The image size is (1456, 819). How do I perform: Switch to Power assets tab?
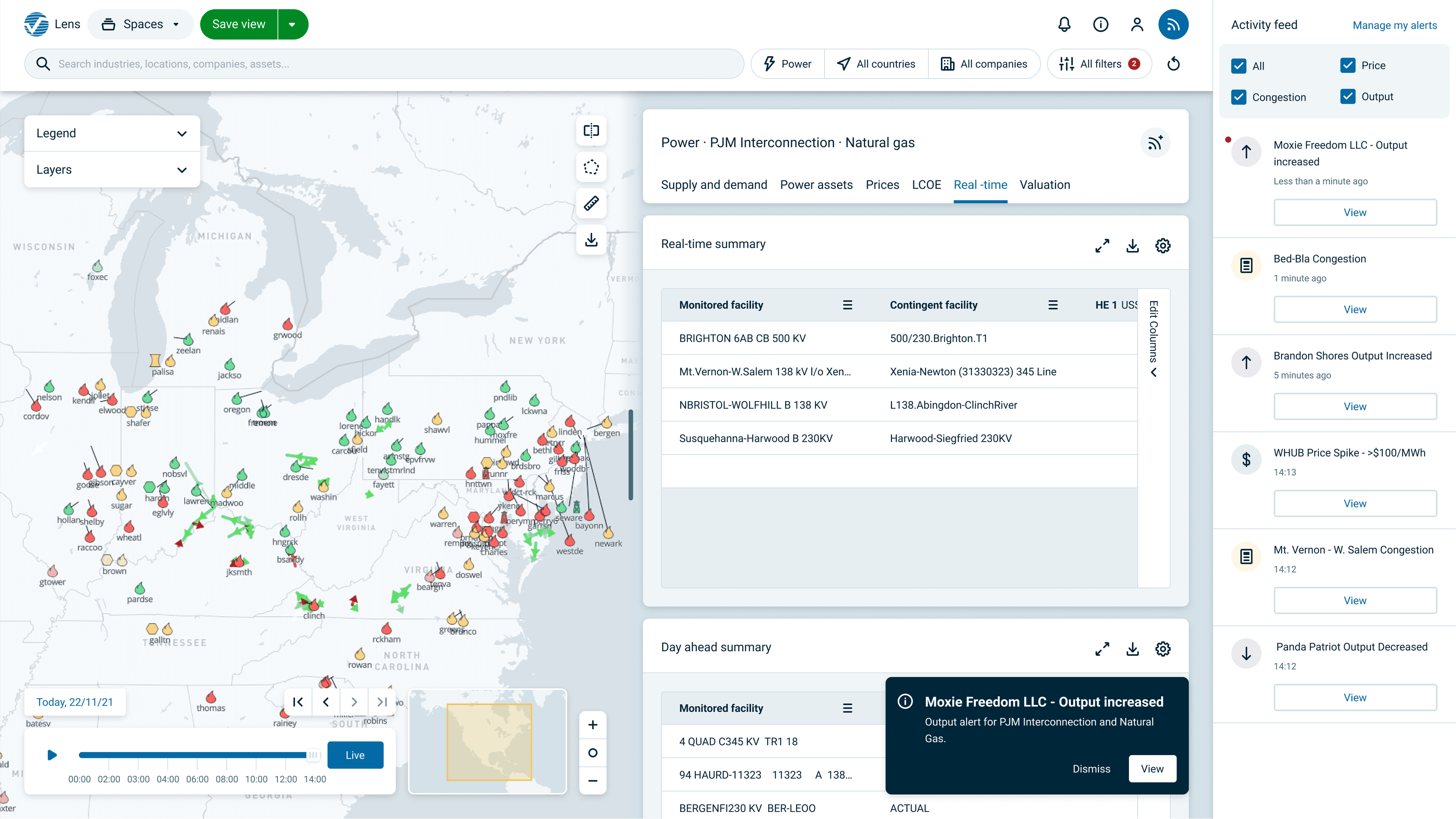[x=816, y=185]
